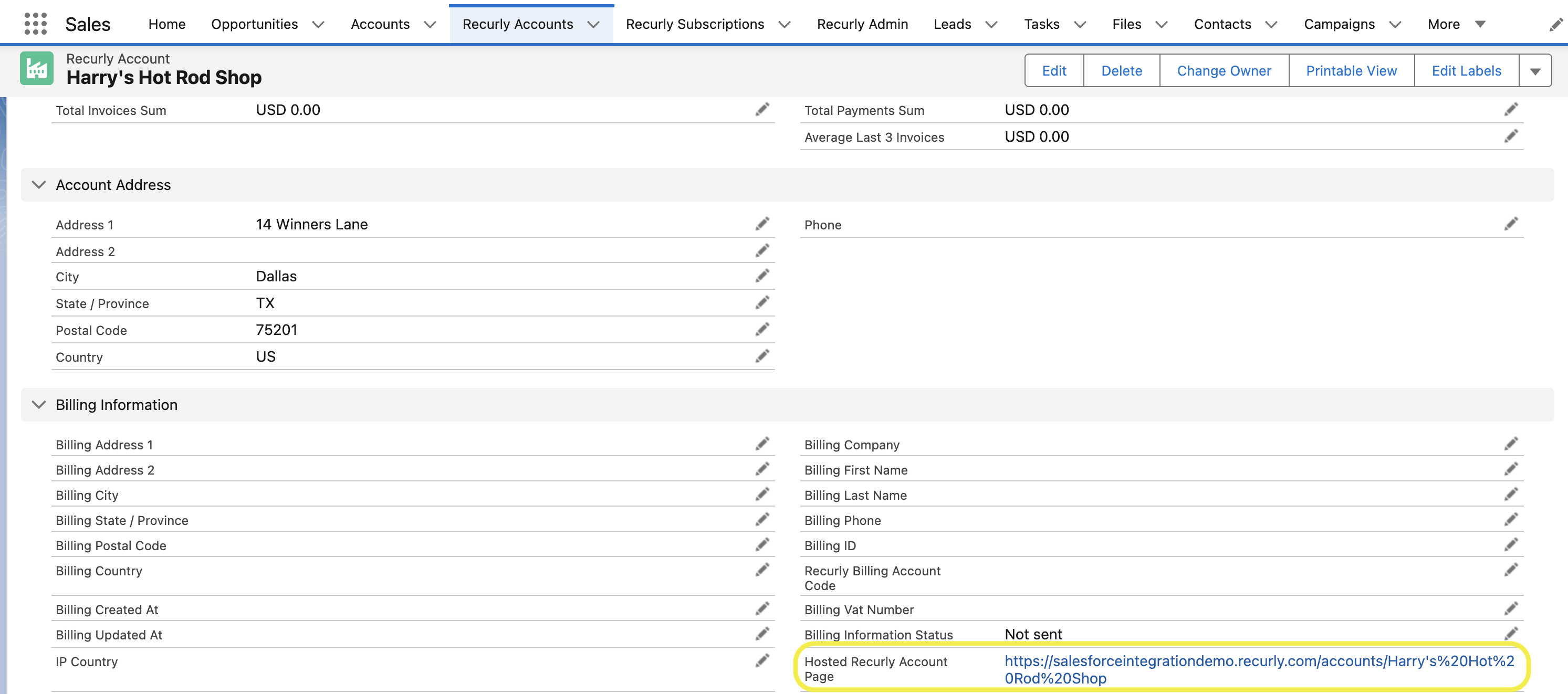Edit Billing Phone pencil icon
1568x694 pixels.
click(1511, 520)
